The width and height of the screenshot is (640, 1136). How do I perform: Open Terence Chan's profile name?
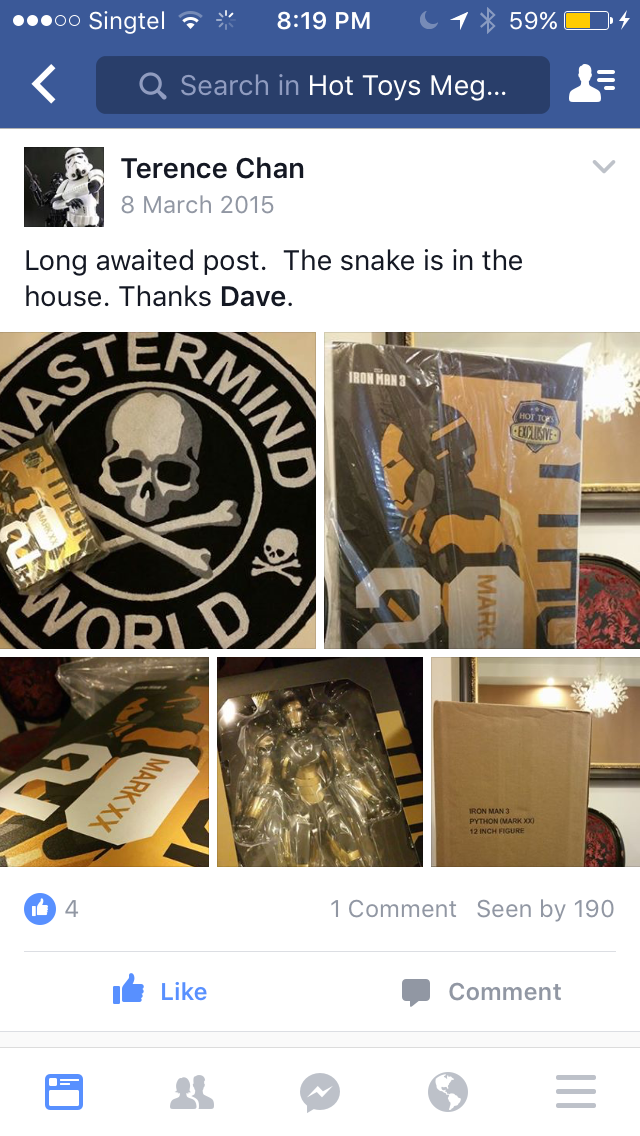[212, 168]
